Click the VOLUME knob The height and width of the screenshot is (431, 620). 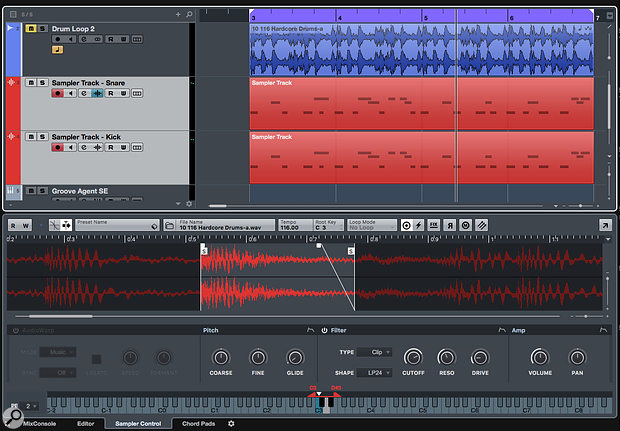[x=540, y=357]
